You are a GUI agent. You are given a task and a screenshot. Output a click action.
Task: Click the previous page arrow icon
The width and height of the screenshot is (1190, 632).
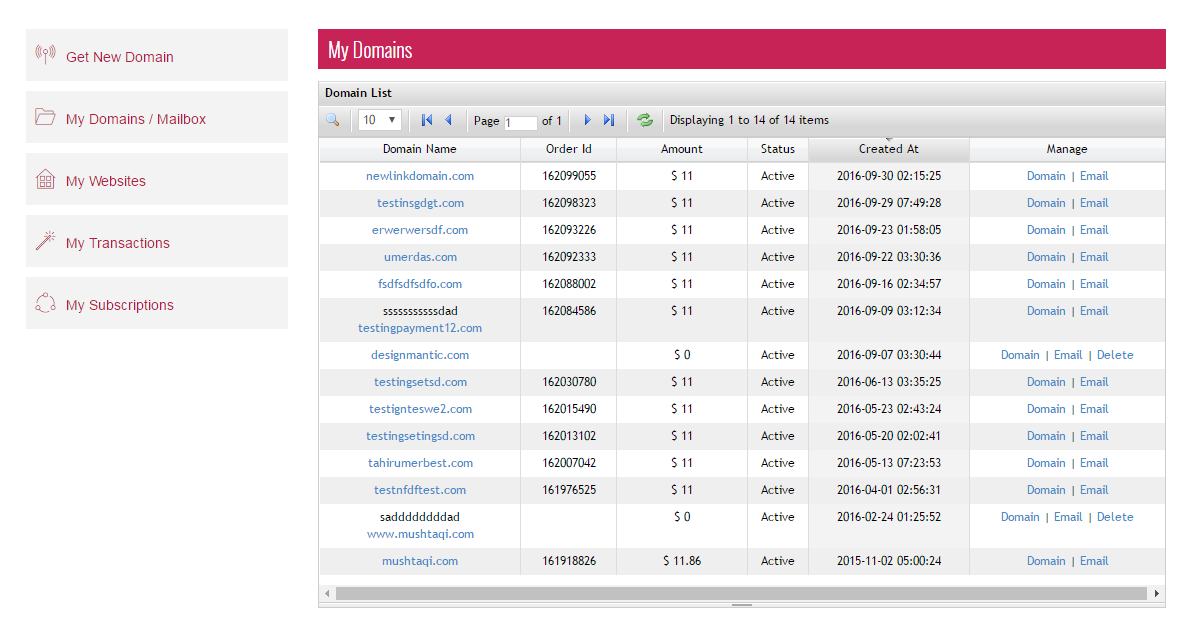click(448, 119)
